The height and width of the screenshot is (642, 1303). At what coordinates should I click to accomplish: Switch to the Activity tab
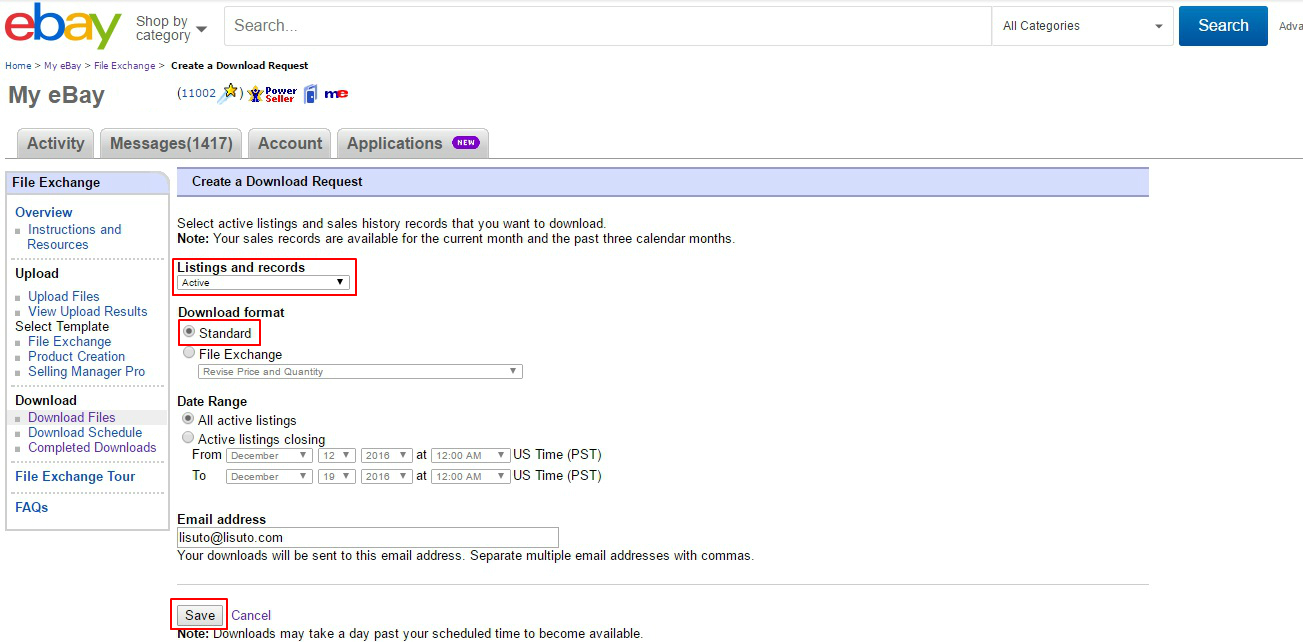click(56, 143)
